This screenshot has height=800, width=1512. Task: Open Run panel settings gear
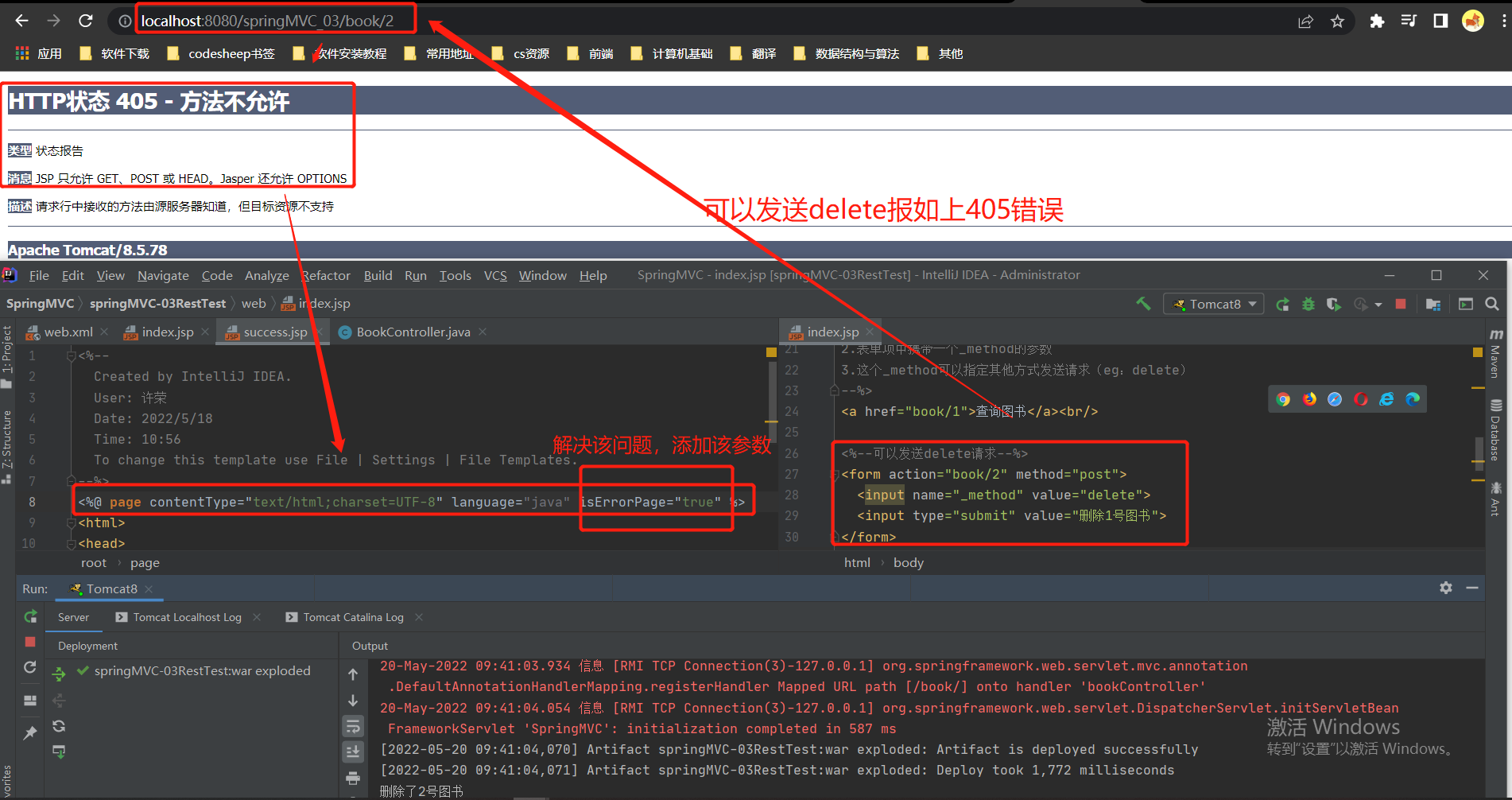tap(1446, 588)
